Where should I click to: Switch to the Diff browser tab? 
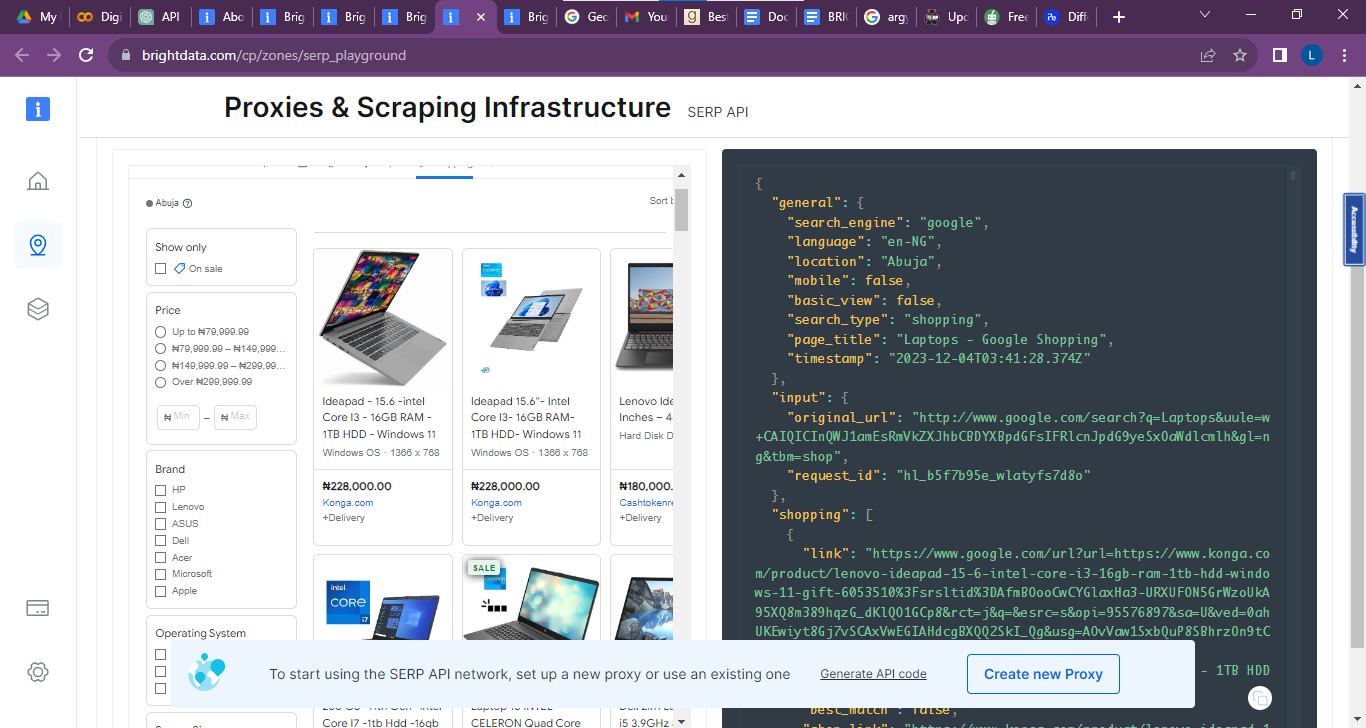click(x=1065, y=17)
